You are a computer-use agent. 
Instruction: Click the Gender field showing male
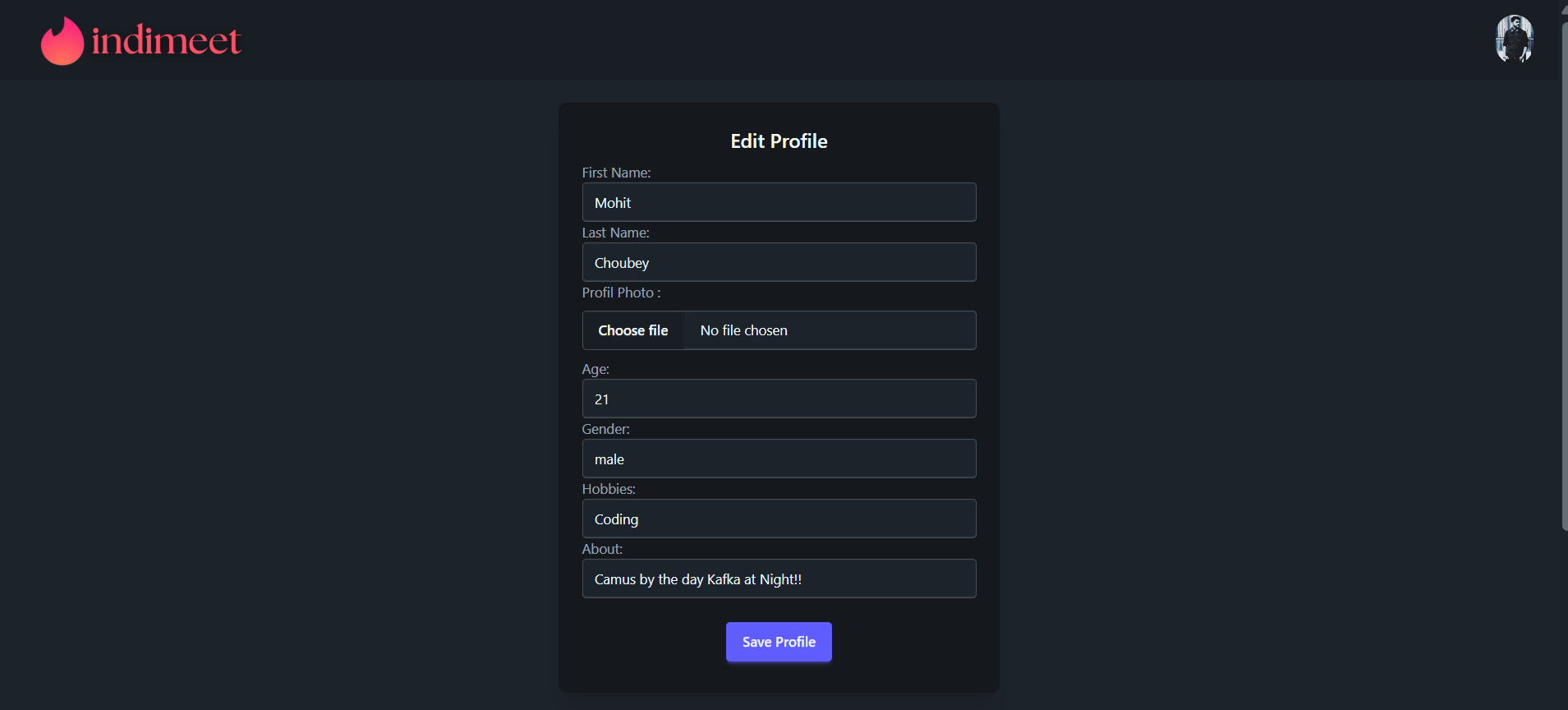pyautogui.click(x=779, y=459)
